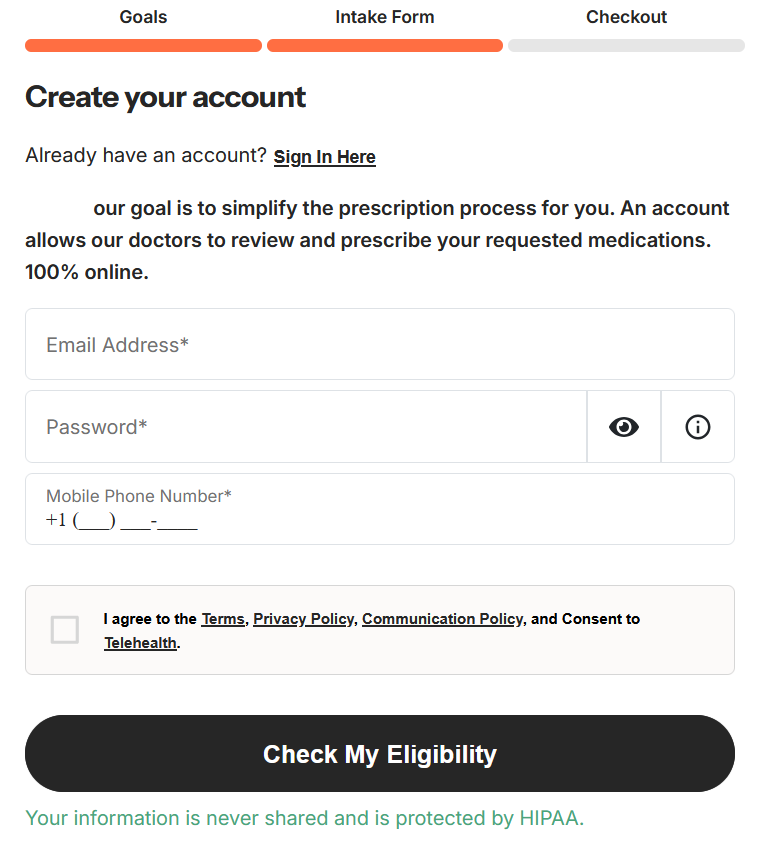
Task: Click the green HIPAA protection notice
Action: (x=304, y=818)
